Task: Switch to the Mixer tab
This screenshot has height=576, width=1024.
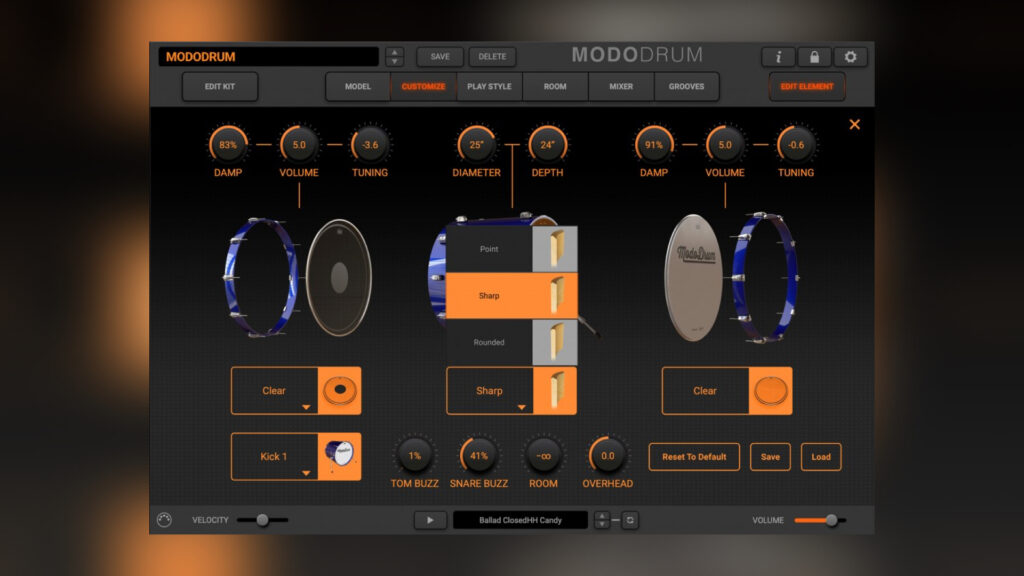Action: (621, 87)
